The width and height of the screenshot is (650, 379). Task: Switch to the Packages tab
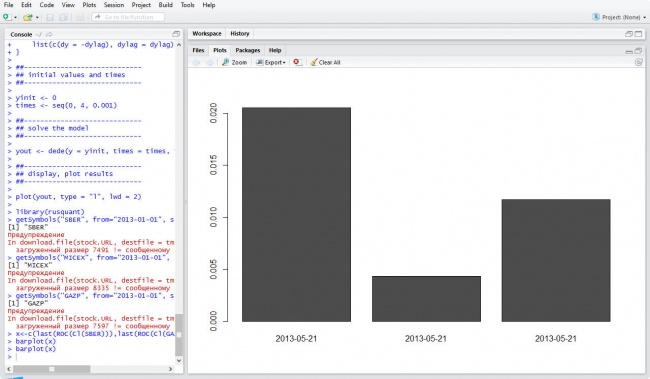247,50
